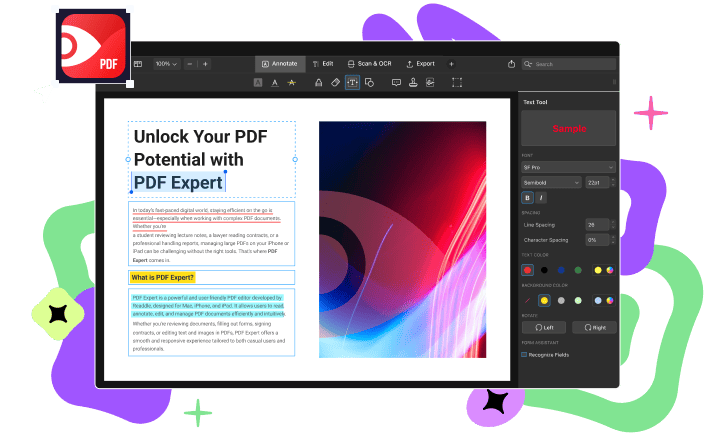Open the 100% zoom level dropdown
The width and height of the screenshot is (715, 438).
click(165, 63)
